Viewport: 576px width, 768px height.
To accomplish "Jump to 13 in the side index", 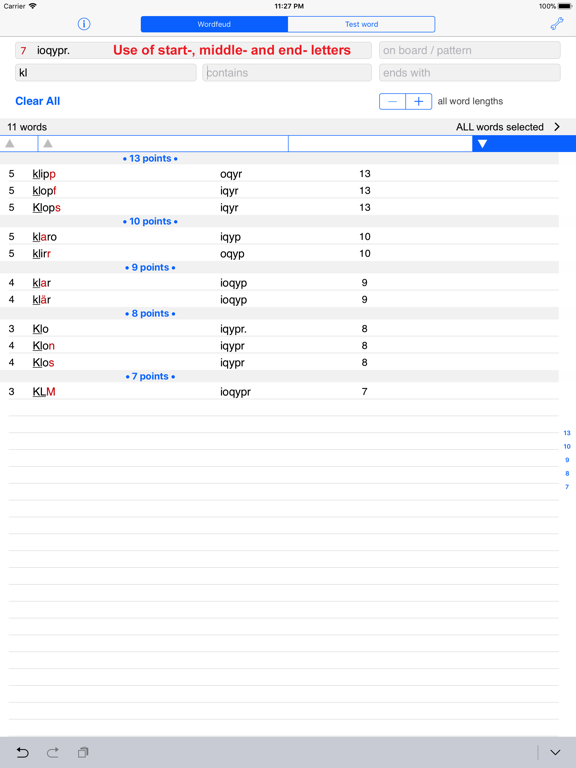I will 567,433.
